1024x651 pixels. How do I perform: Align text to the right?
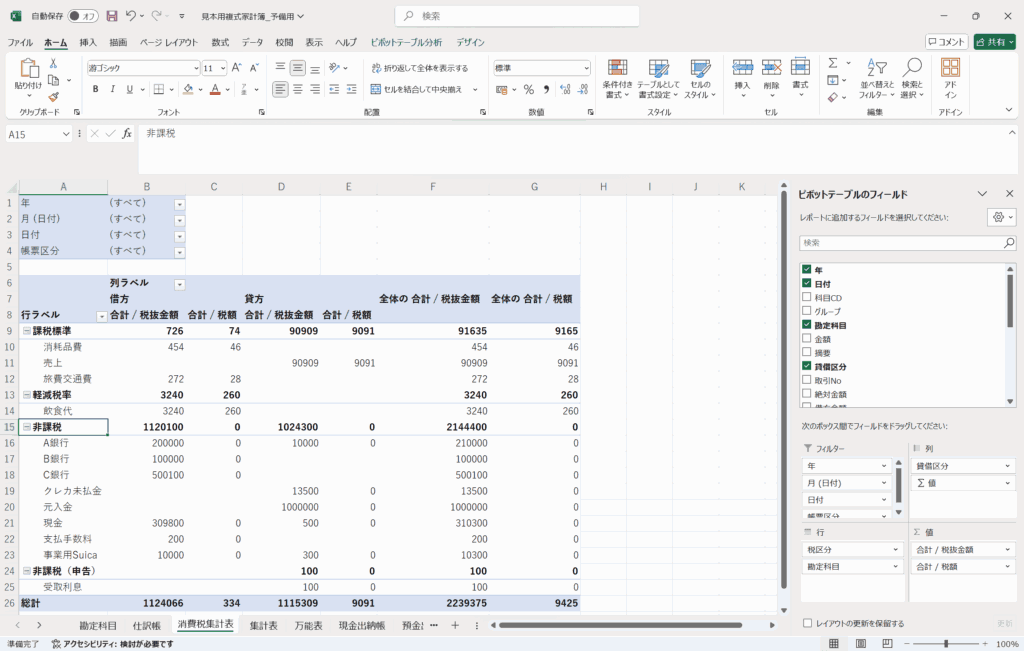pos(315,89)
